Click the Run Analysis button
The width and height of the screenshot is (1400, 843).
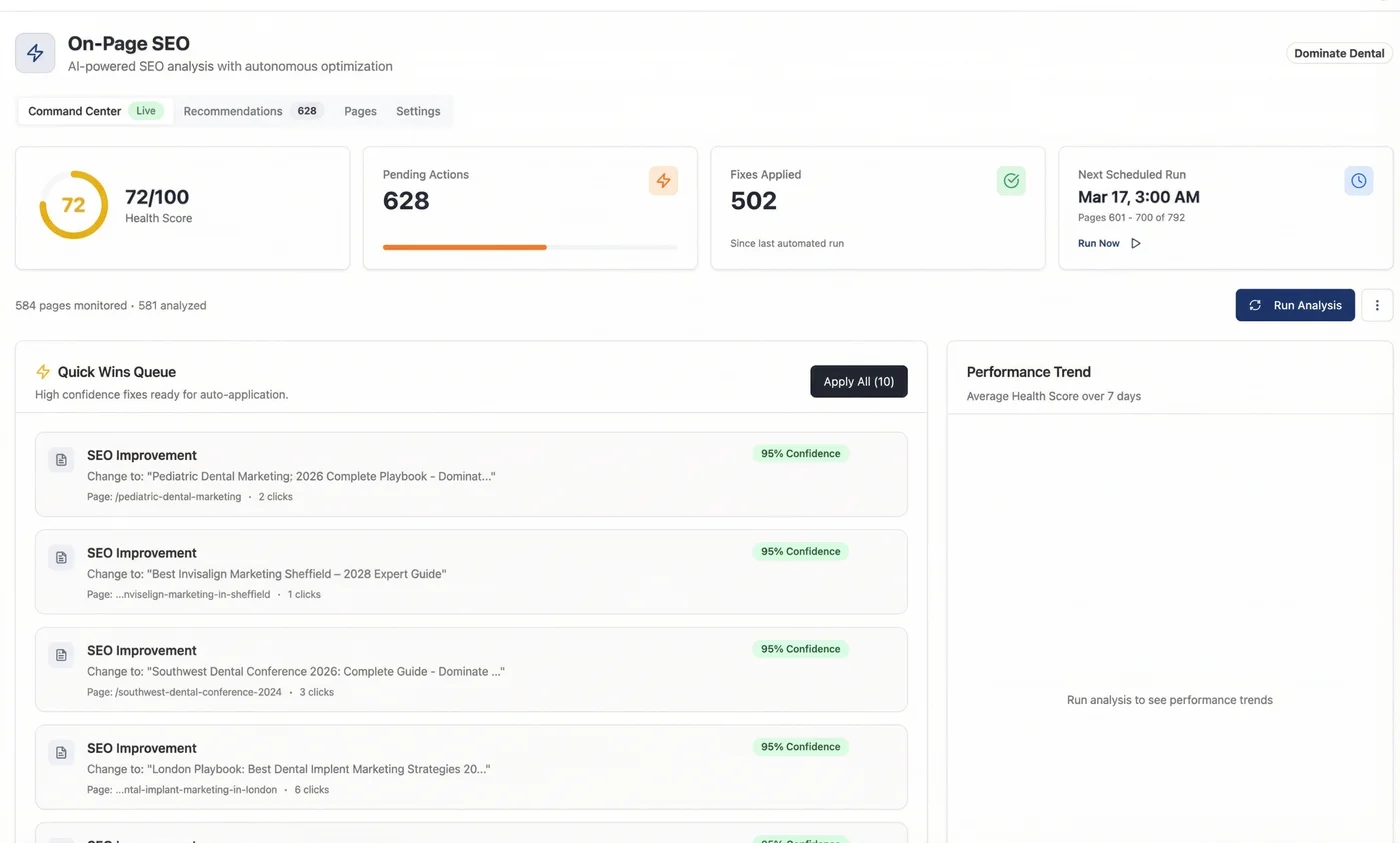pos(1295,305)
